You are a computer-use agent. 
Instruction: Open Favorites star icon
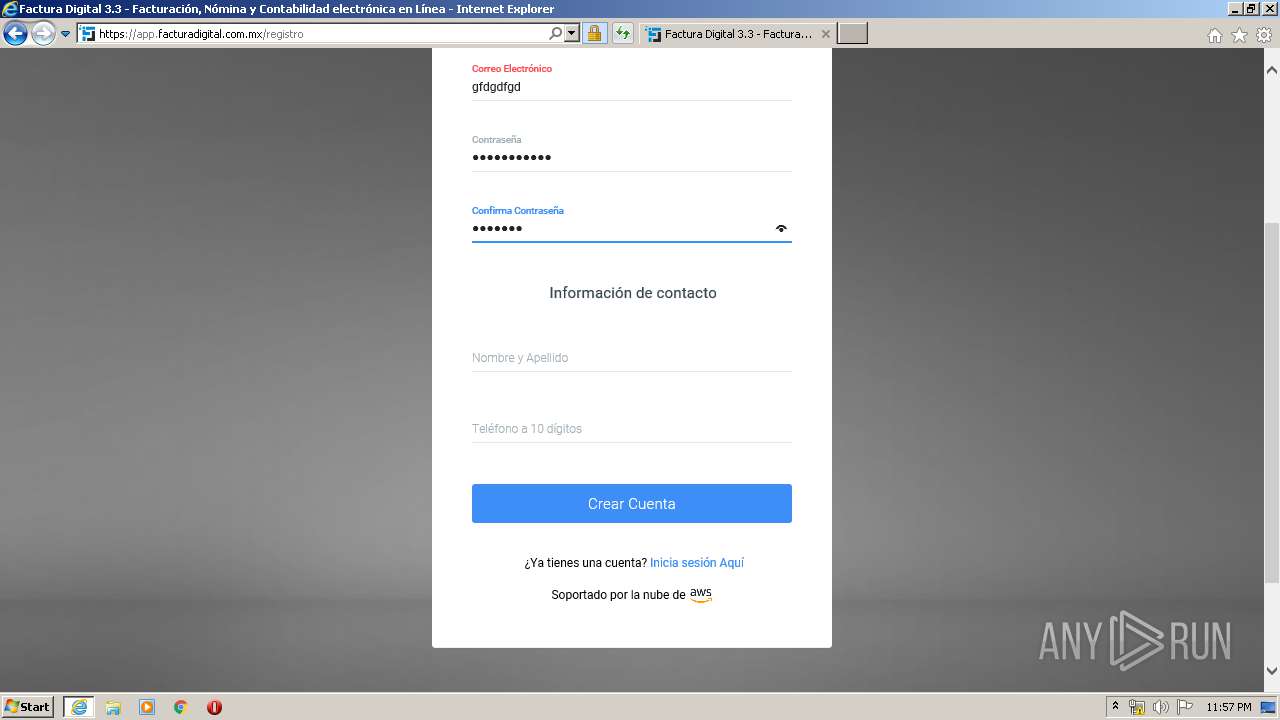pos(1239,35)
